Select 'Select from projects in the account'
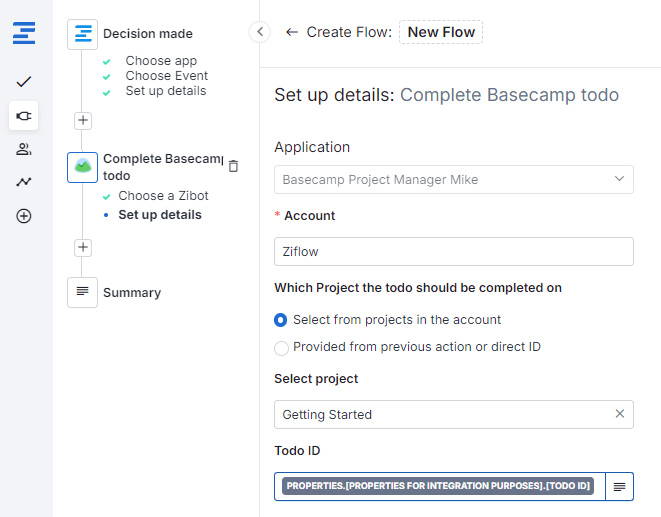 pos(281,320)
